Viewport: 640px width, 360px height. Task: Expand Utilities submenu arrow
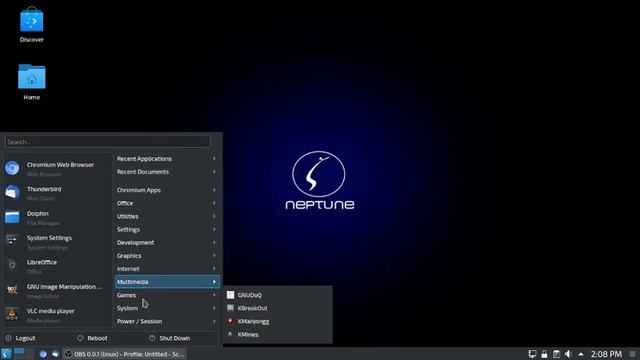[x=214, y=216]
